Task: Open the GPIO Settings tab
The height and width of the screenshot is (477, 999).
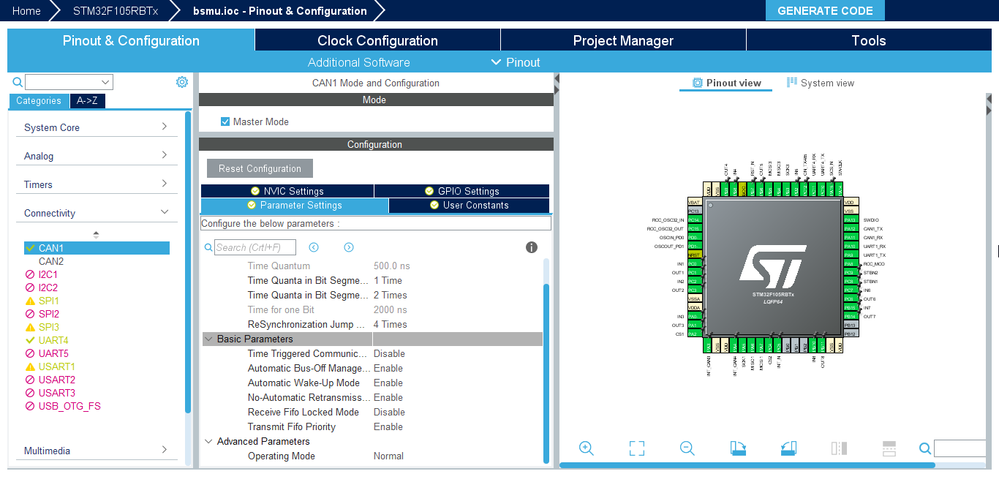Action: (462, 191)
